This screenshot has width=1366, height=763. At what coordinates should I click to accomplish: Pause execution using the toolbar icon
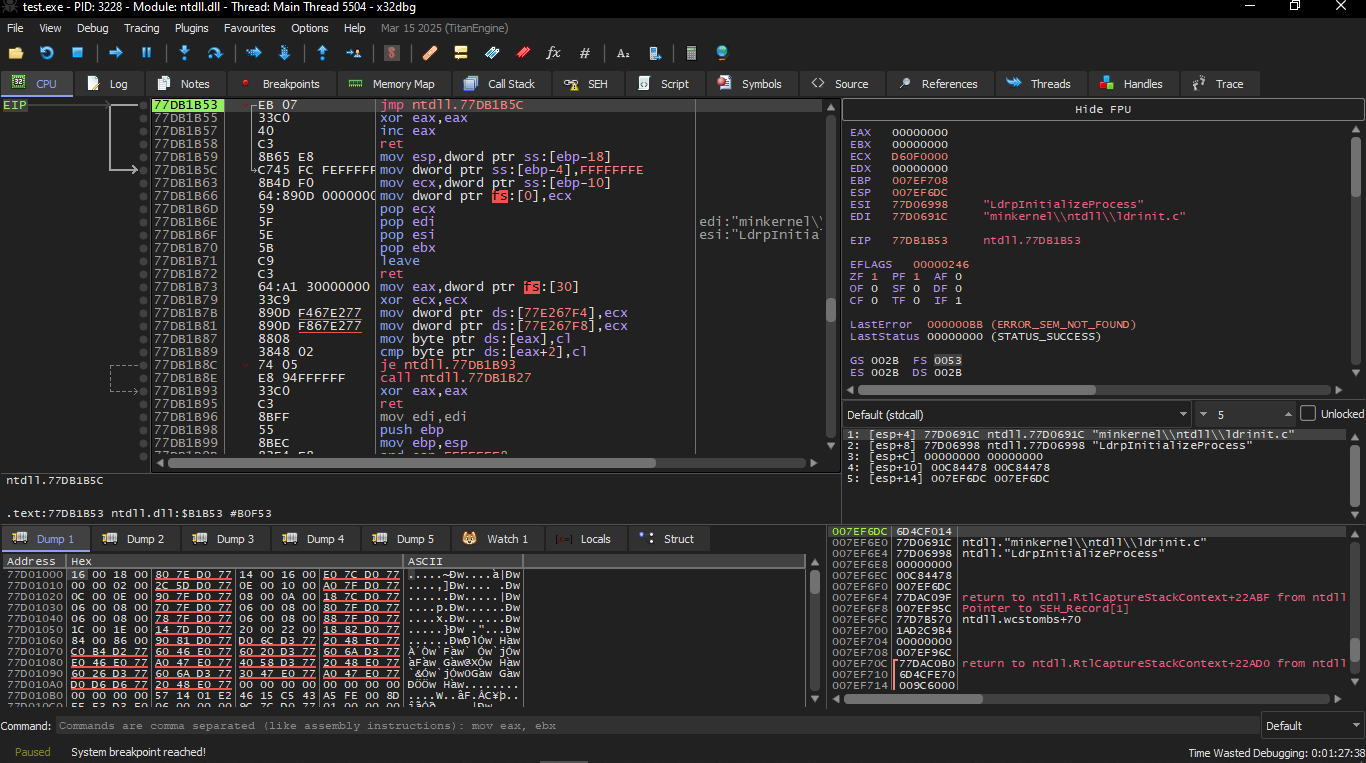point(146,53)
